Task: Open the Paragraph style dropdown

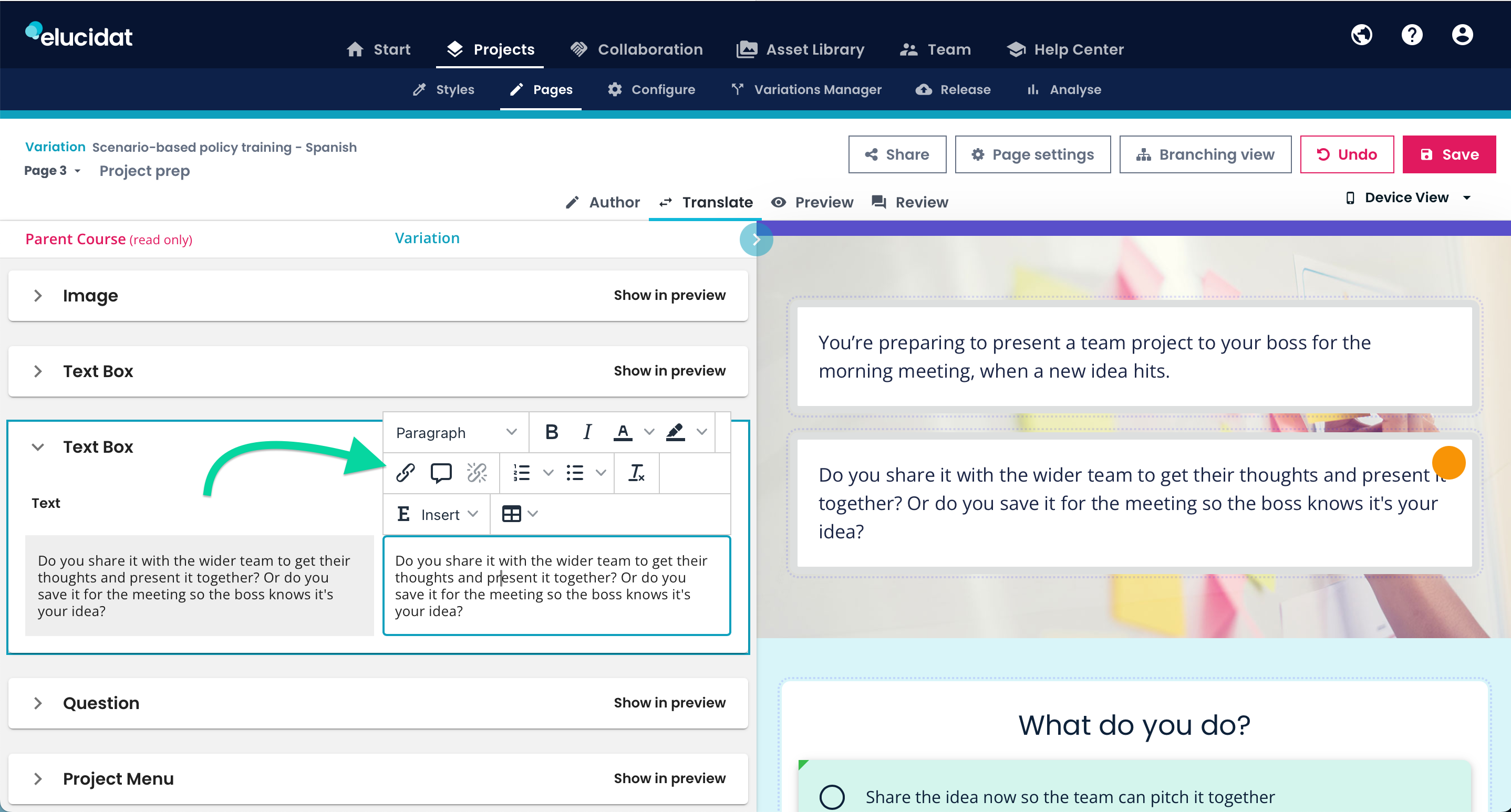Action: 457,432
